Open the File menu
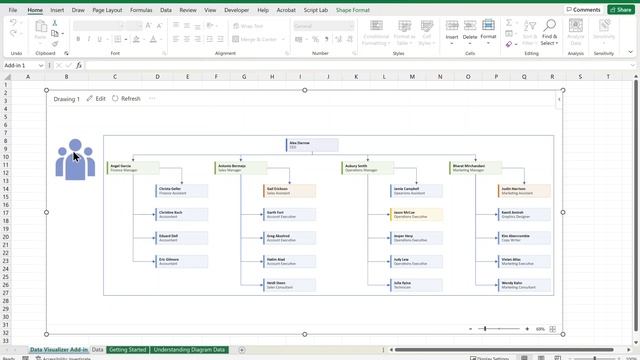 13,10
